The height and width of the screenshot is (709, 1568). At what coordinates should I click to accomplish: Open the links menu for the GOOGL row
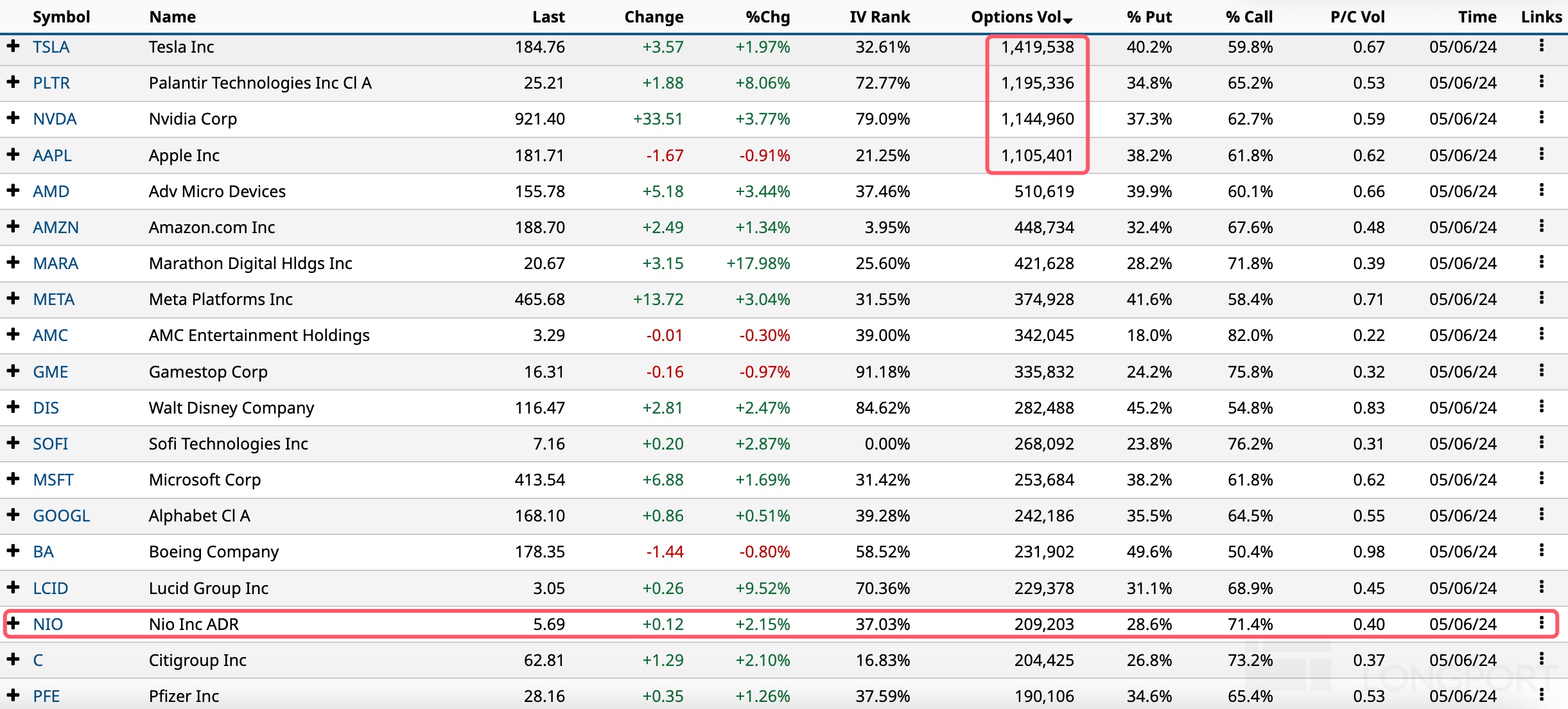pos(1541,514)
